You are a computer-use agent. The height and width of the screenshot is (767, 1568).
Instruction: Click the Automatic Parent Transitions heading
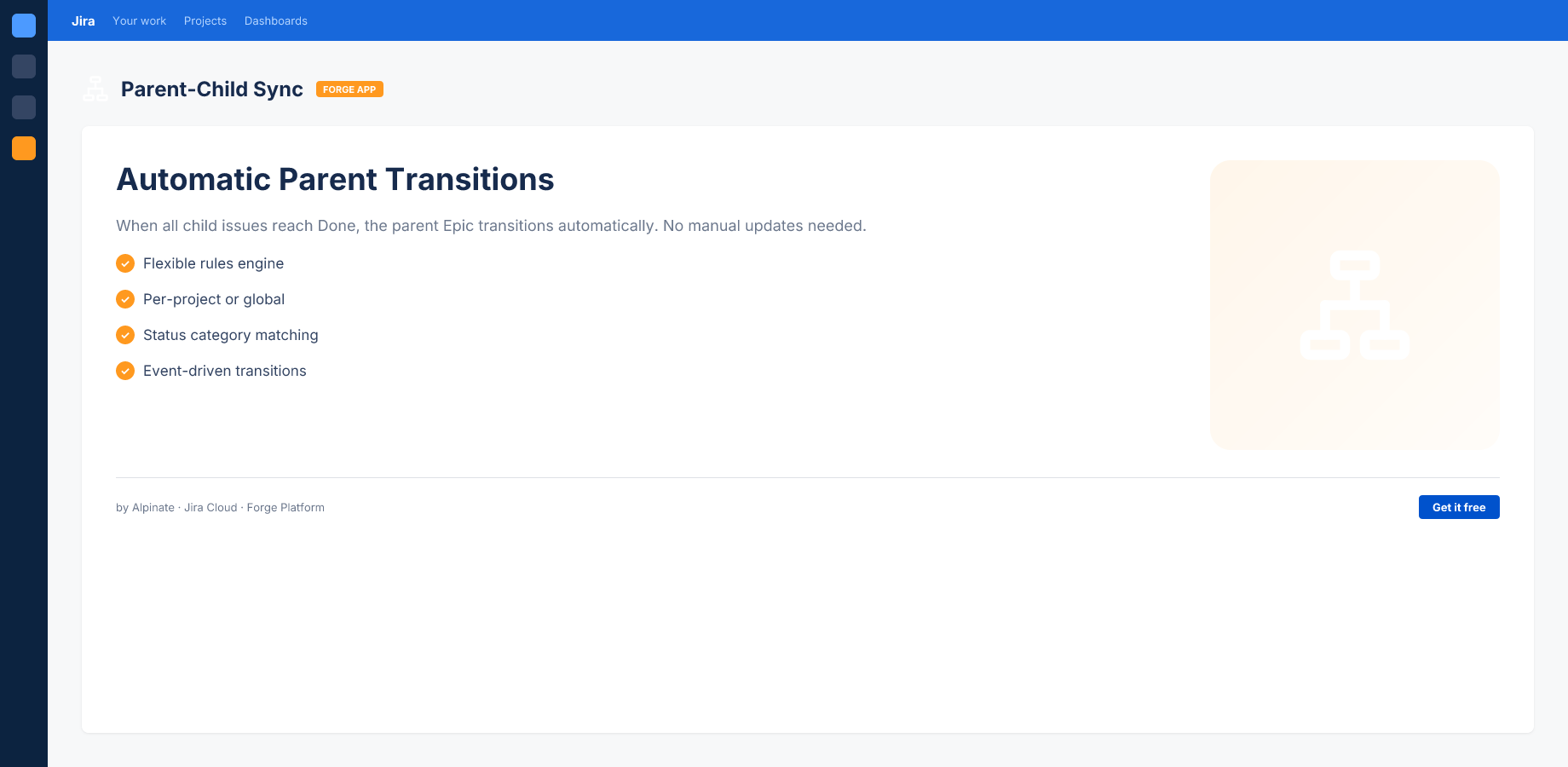click(x=335, y=180)
